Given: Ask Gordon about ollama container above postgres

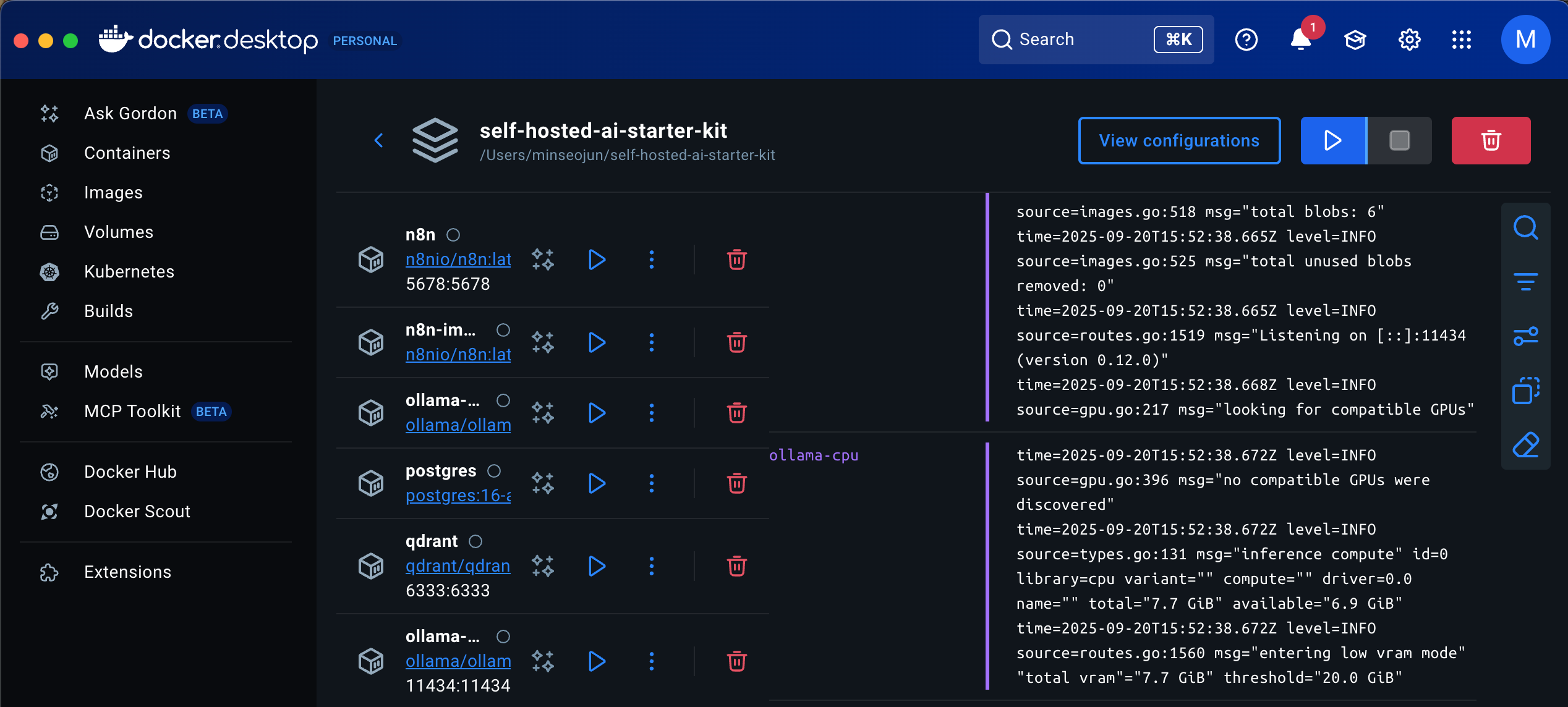Looking at the screenshot, I should pyautogui.click(x=543, y=413).
